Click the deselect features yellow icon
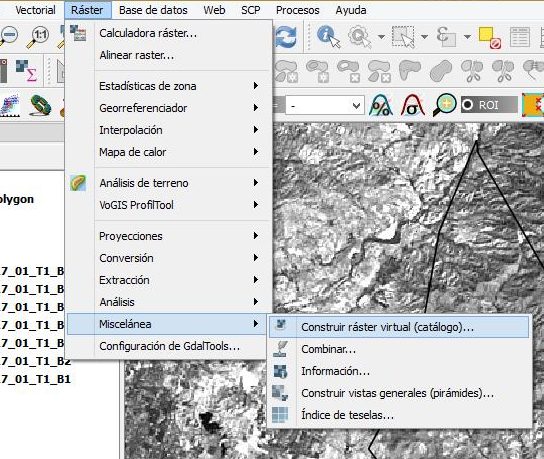The image size is (544, 459). click(489, 37)
